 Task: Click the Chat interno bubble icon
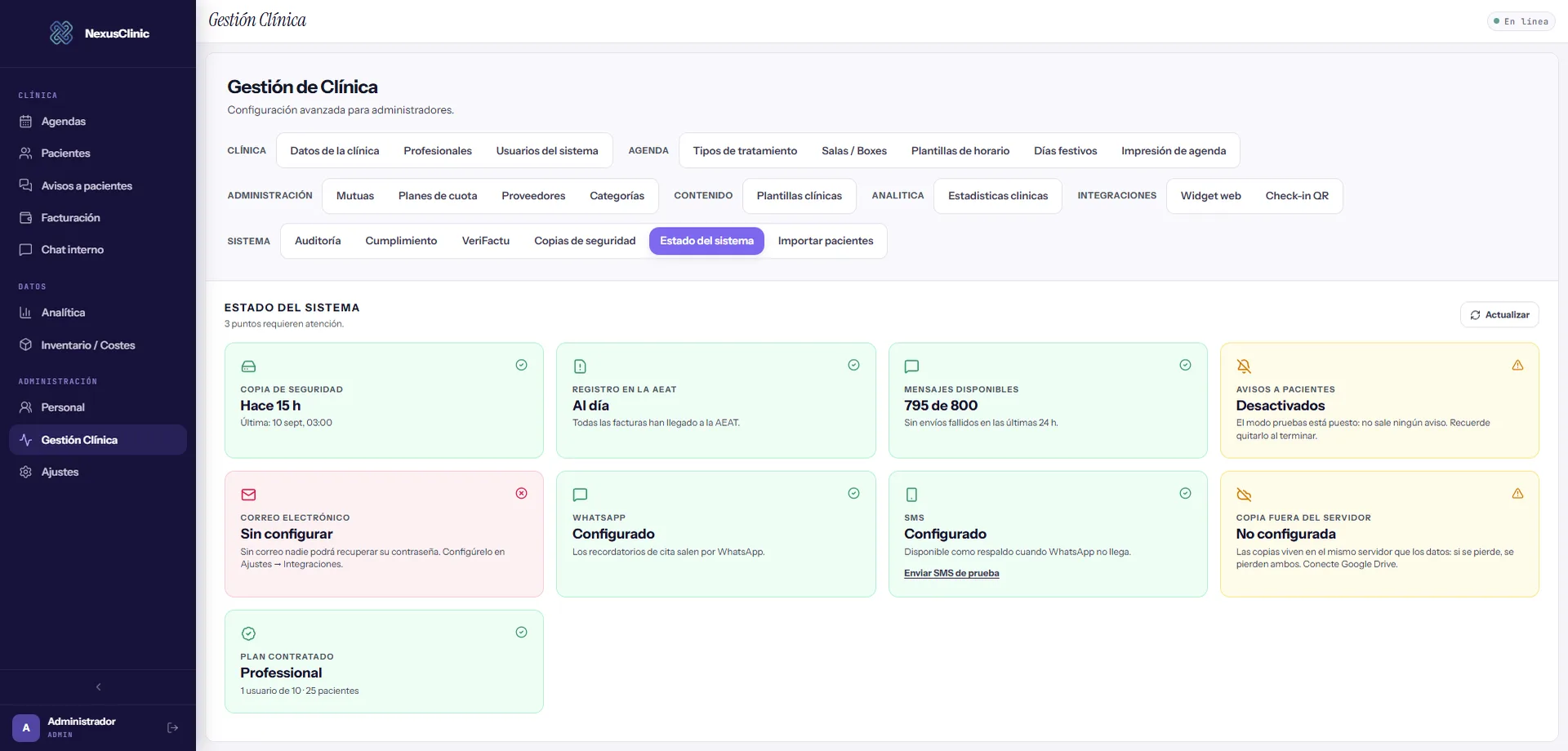(25, 249)
